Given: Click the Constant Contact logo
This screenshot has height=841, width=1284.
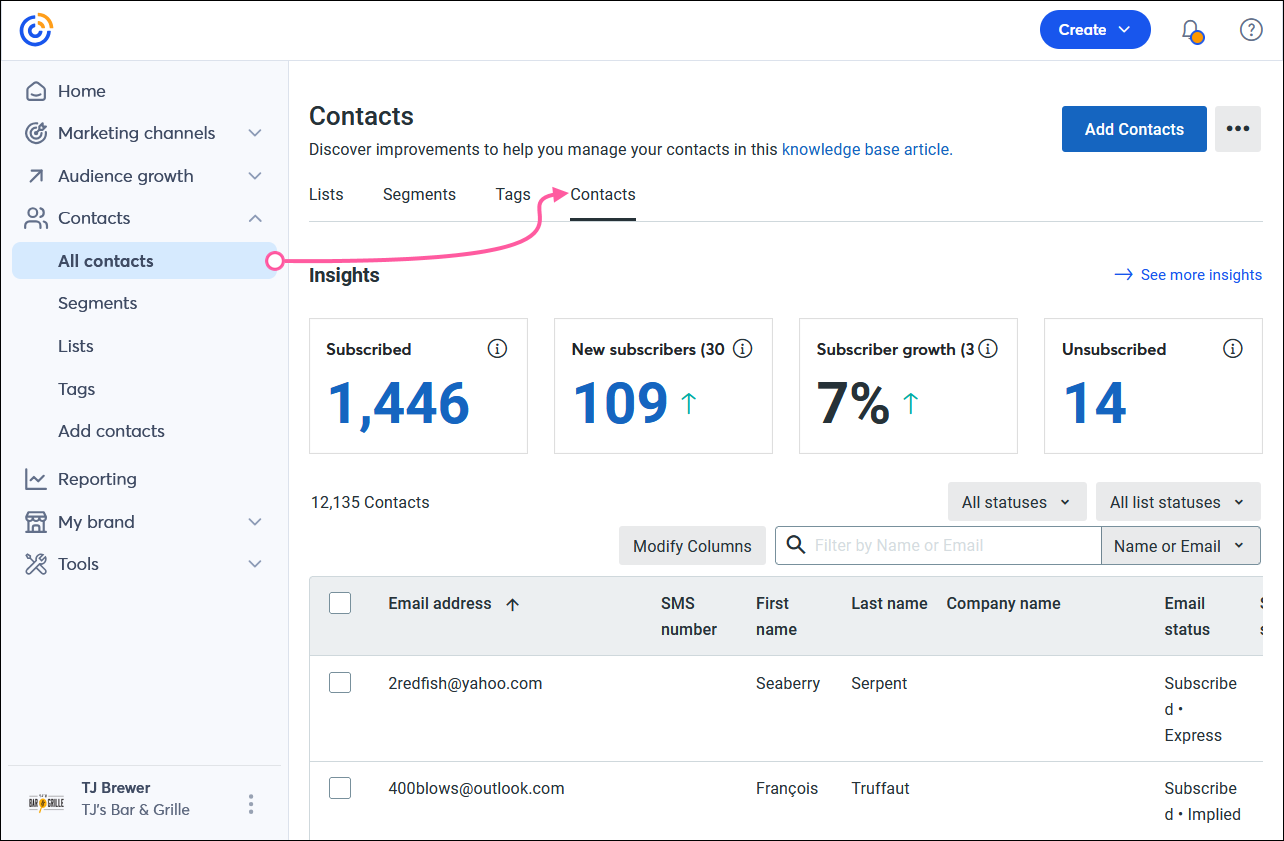Looking at the screenshot, I should coord(36,30).
